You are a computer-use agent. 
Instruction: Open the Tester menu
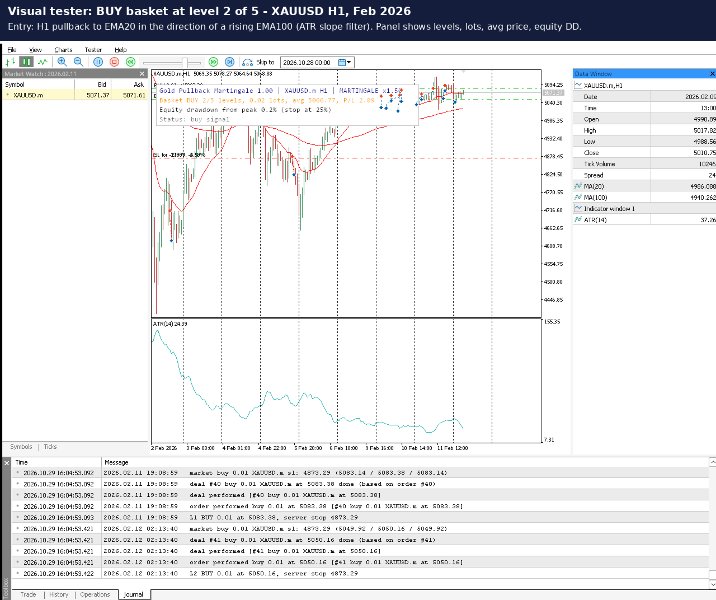(x=93, y=50)
